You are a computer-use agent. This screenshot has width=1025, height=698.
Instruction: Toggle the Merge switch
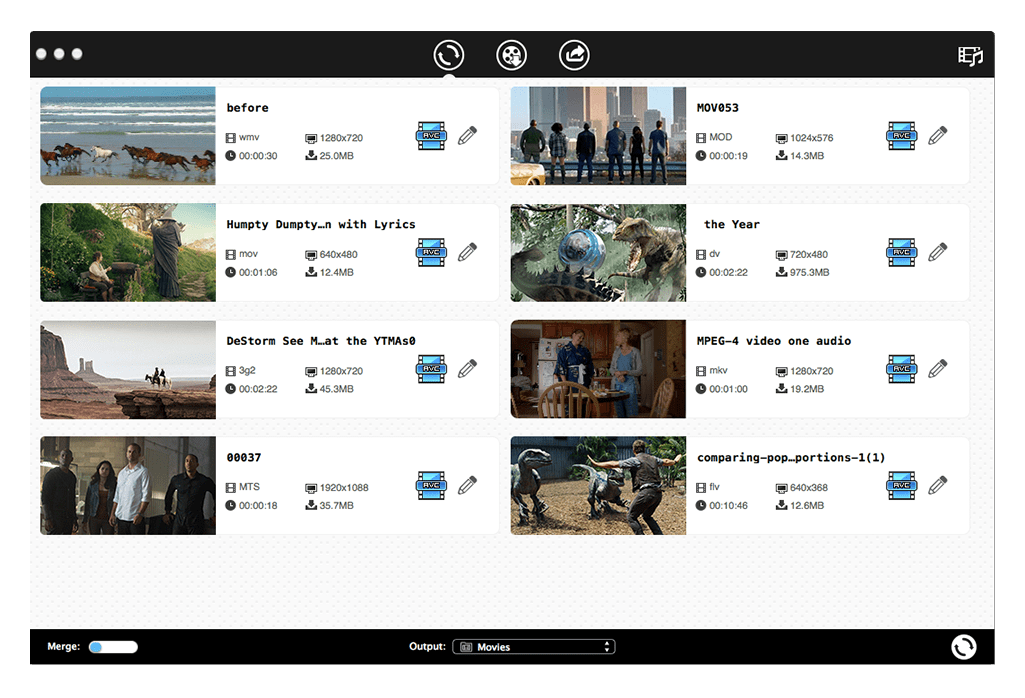pyautogui.click(x=113, y=647)
